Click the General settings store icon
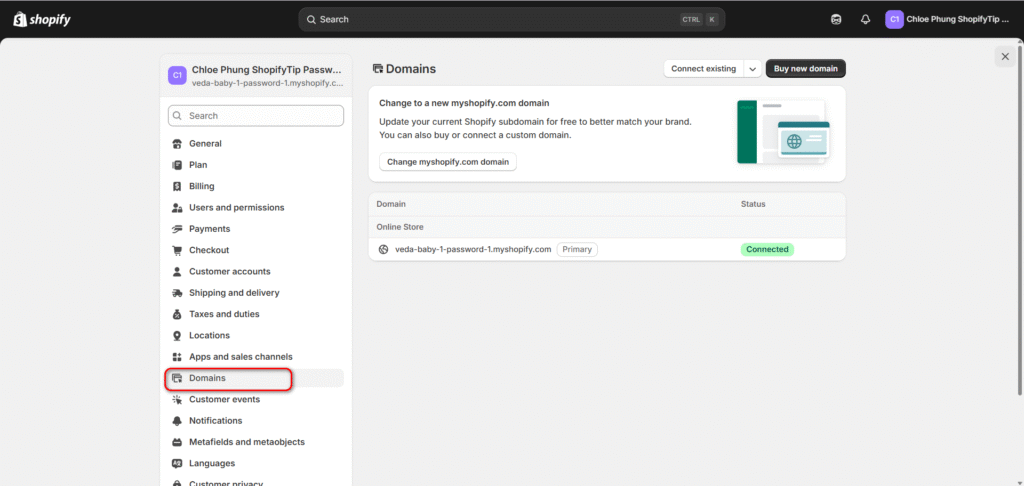 tap(177, 144)
